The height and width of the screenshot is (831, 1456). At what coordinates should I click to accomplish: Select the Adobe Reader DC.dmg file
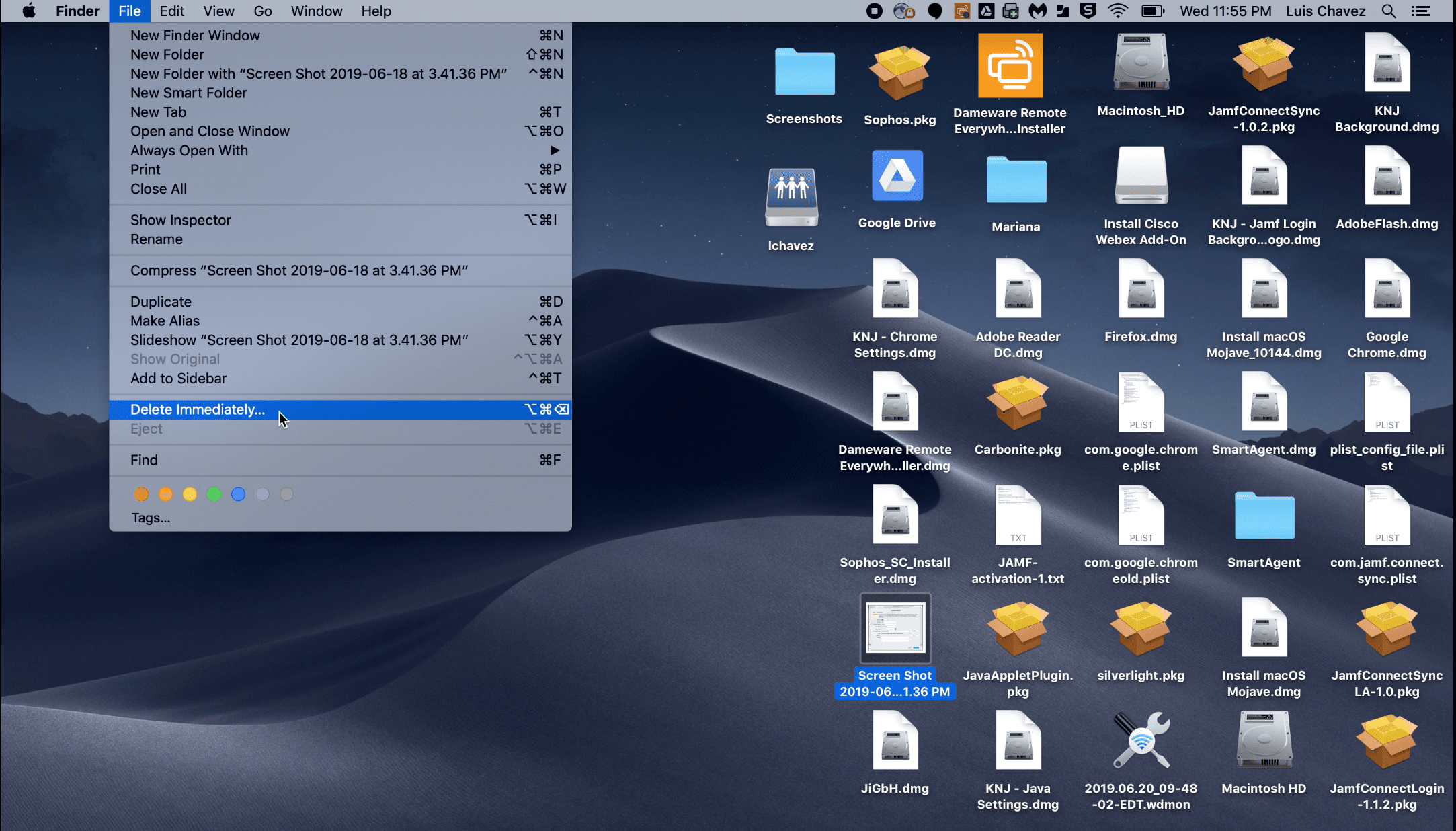pyautogui.click(x=1018, y=288)
